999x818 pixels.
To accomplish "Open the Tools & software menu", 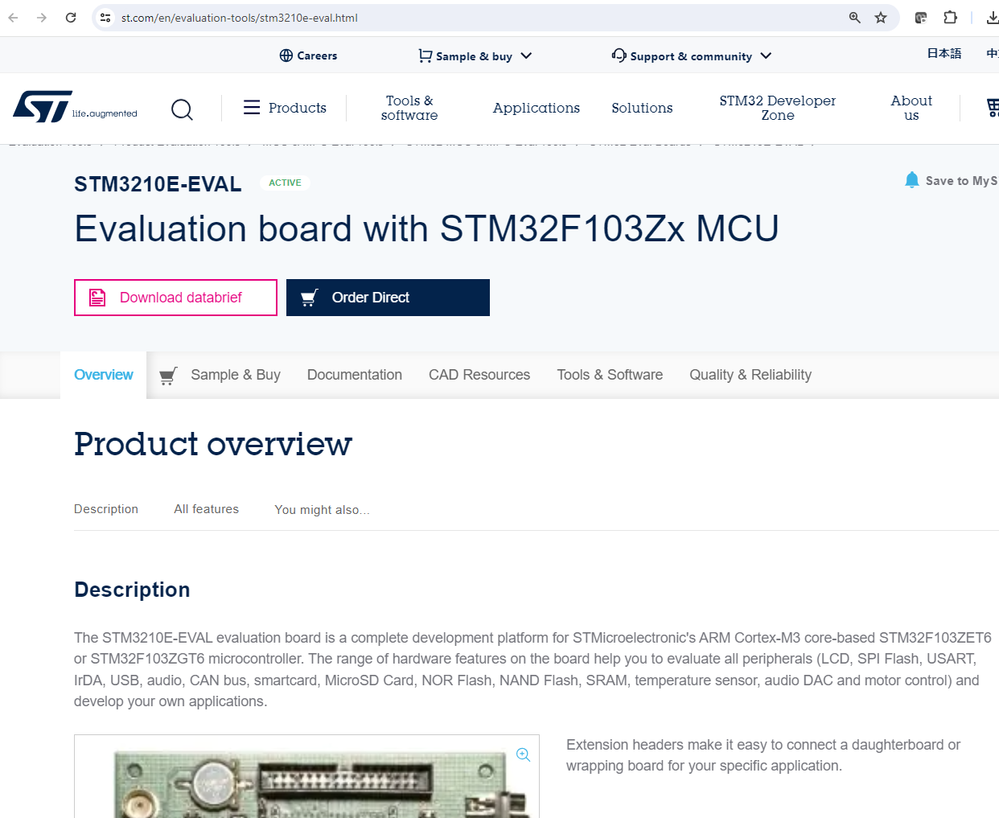I will click(409, 108).
